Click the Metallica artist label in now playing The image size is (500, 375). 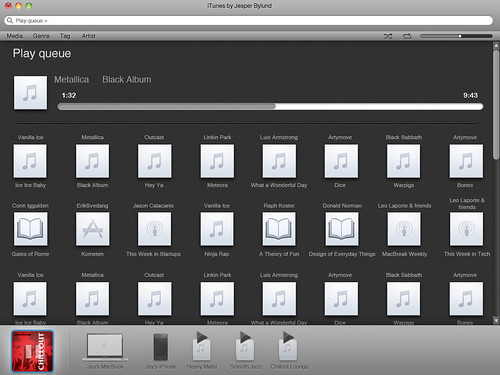72,80
